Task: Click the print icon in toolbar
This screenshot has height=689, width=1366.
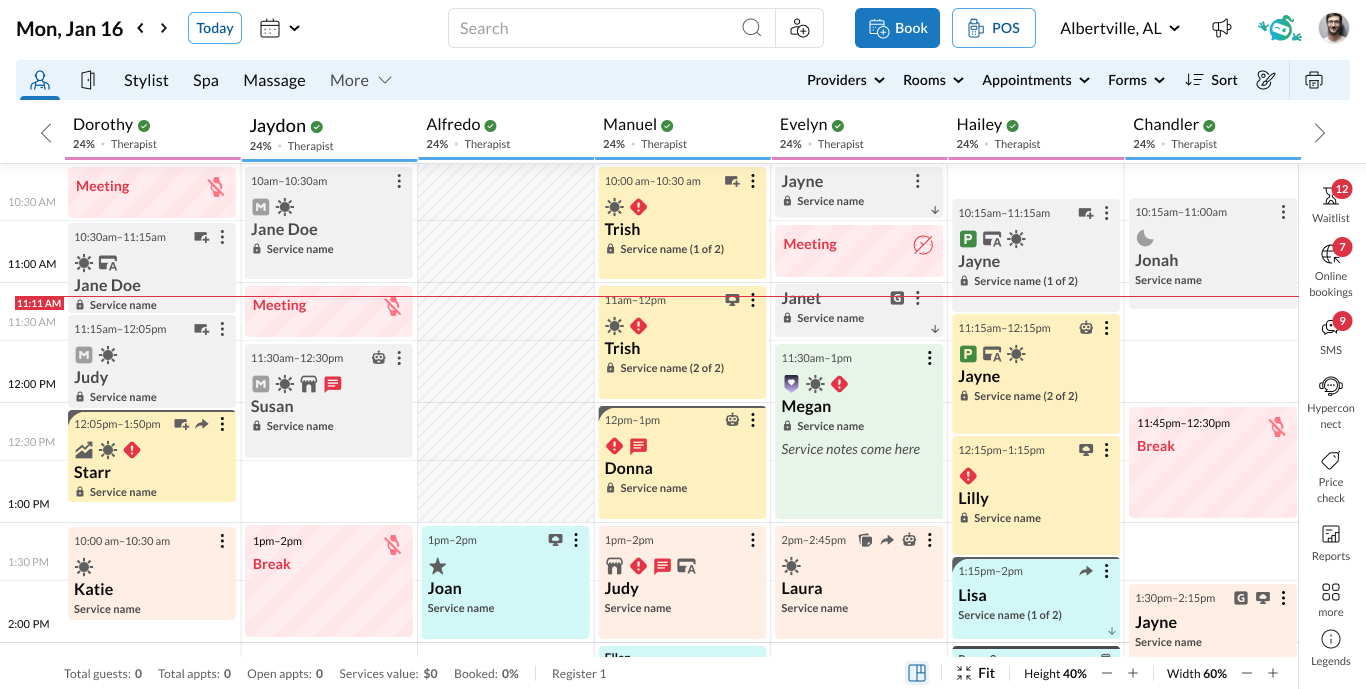Action: click(x=1314, y=80)
